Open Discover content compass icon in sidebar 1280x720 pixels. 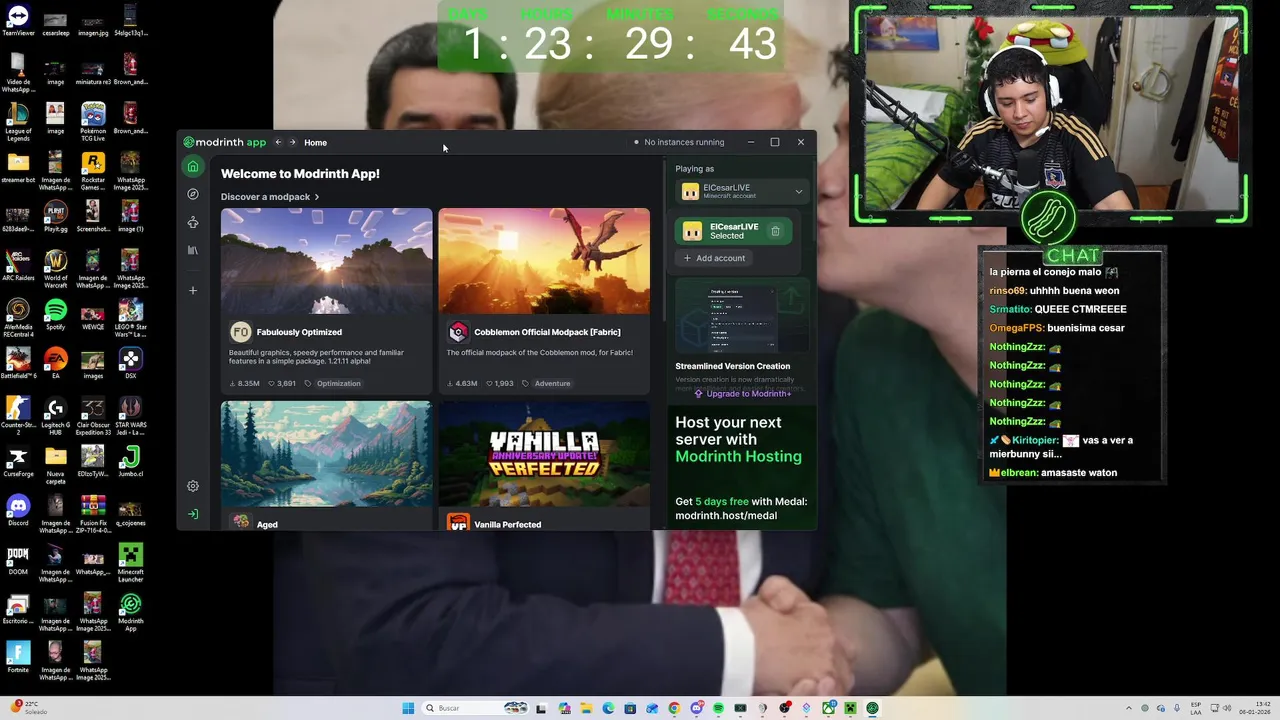pyautogui.click(x=193, y=194)
